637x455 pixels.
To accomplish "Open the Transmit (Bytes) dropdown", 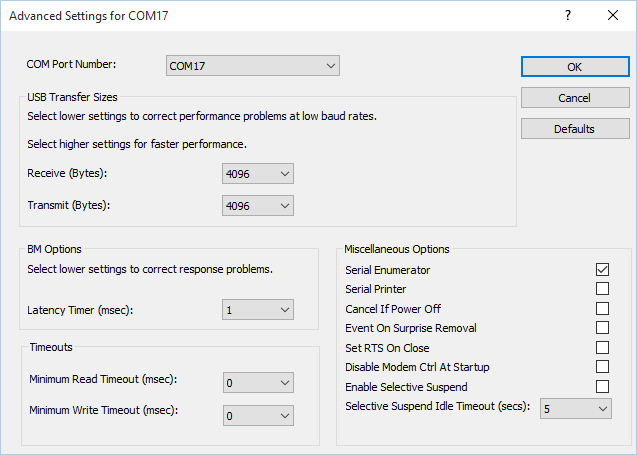I will coord(258,205).
